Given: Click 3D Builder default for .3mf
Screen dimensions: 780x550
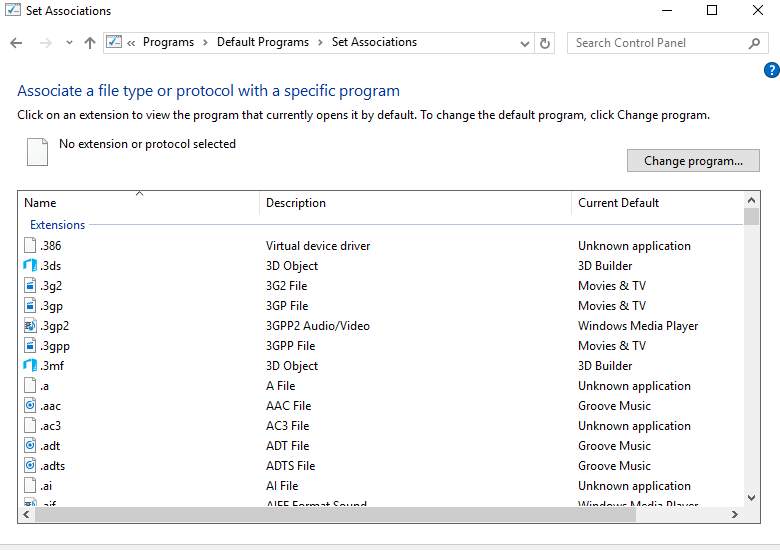Looking at the screenshot, I should click(x=604, y=366).
